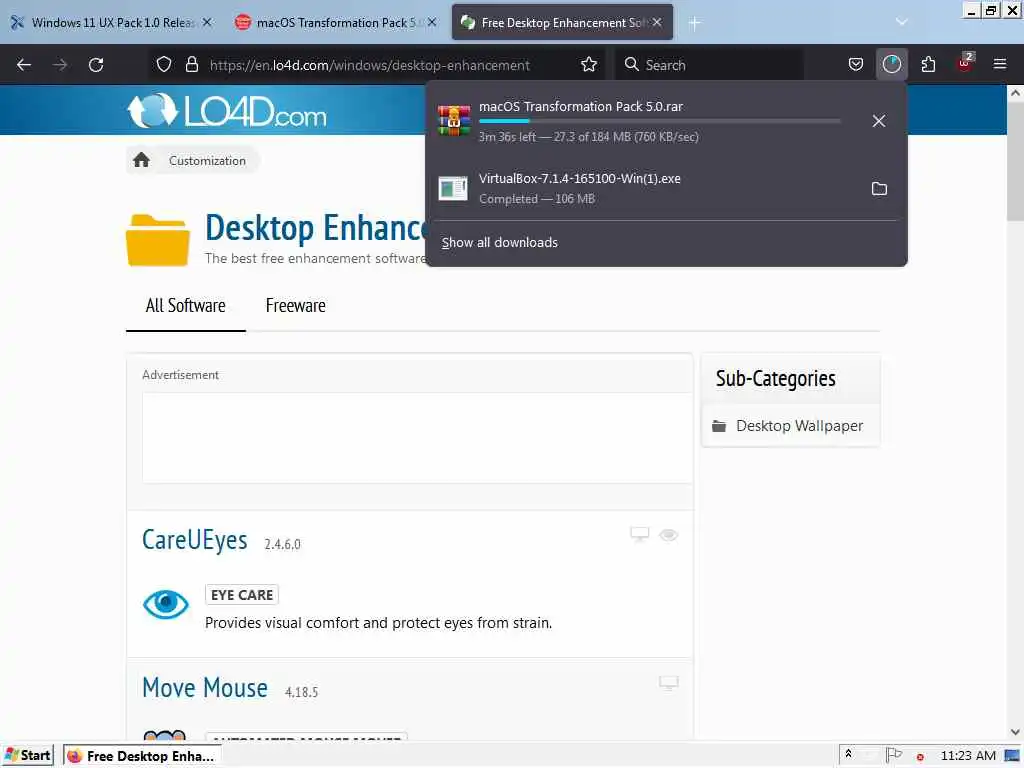Click the VirtualBox-7.1.4-165100-Win(1).exe filename
1024x768 pixels.
(x=579, y=178)
